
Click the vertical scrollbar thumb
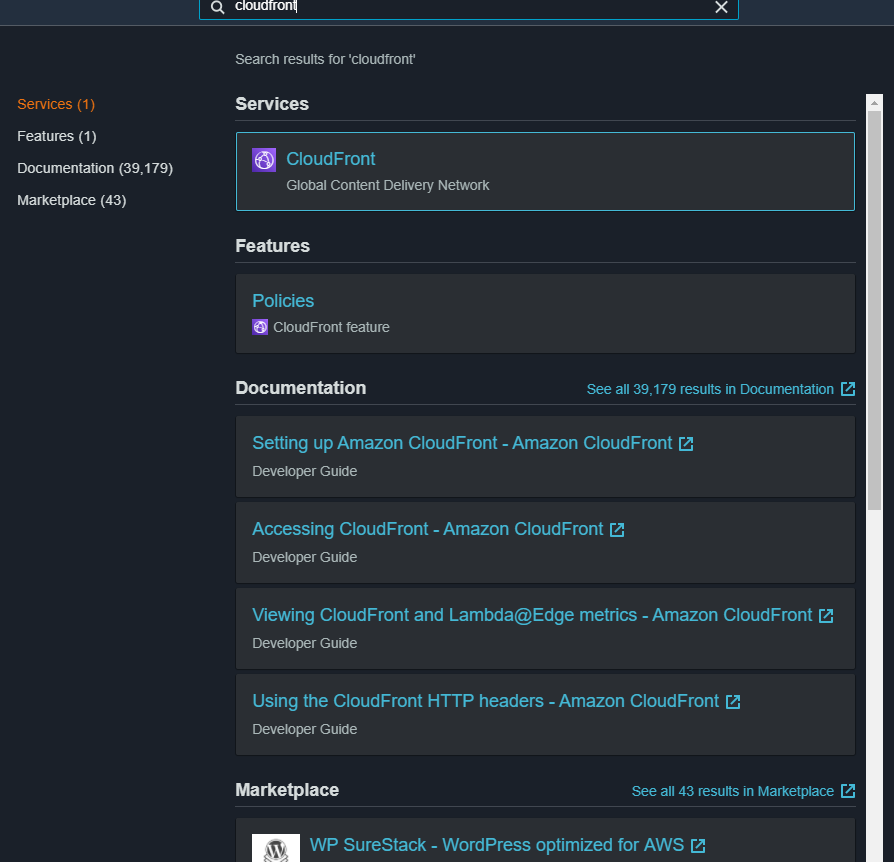[874, 311]
